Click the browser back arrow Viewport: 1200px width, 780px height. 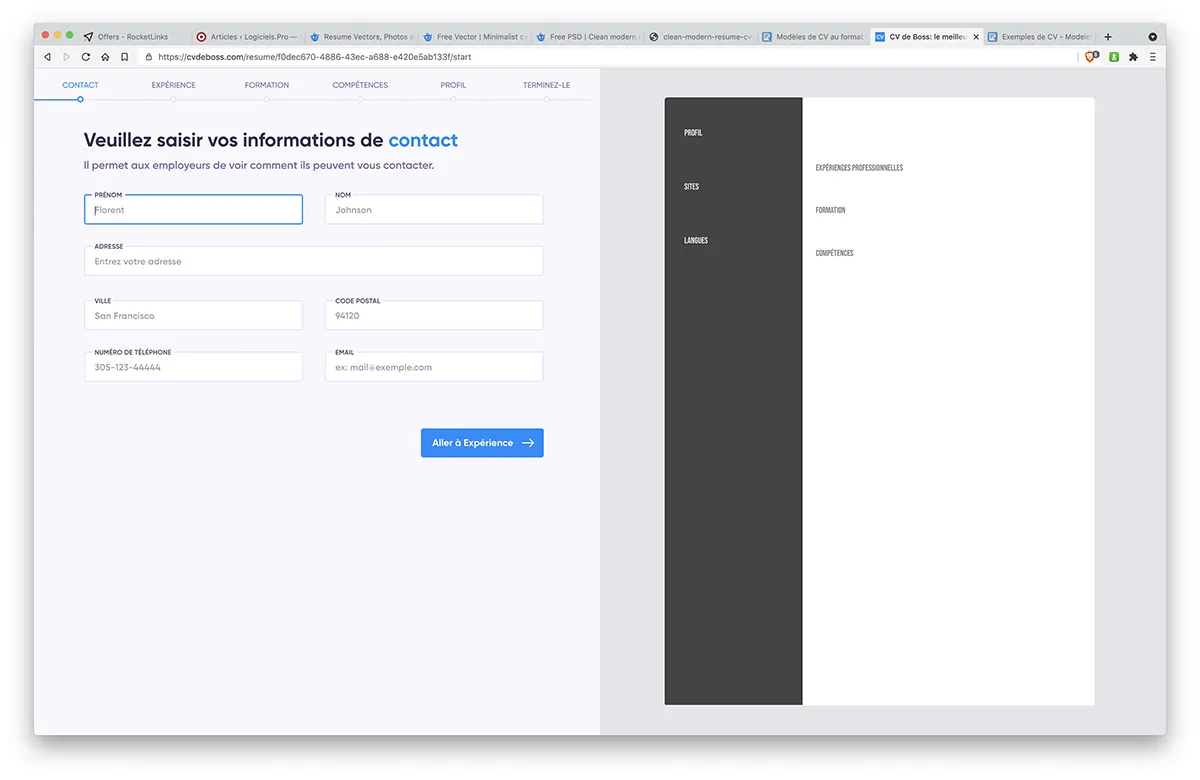pos(47,57)
